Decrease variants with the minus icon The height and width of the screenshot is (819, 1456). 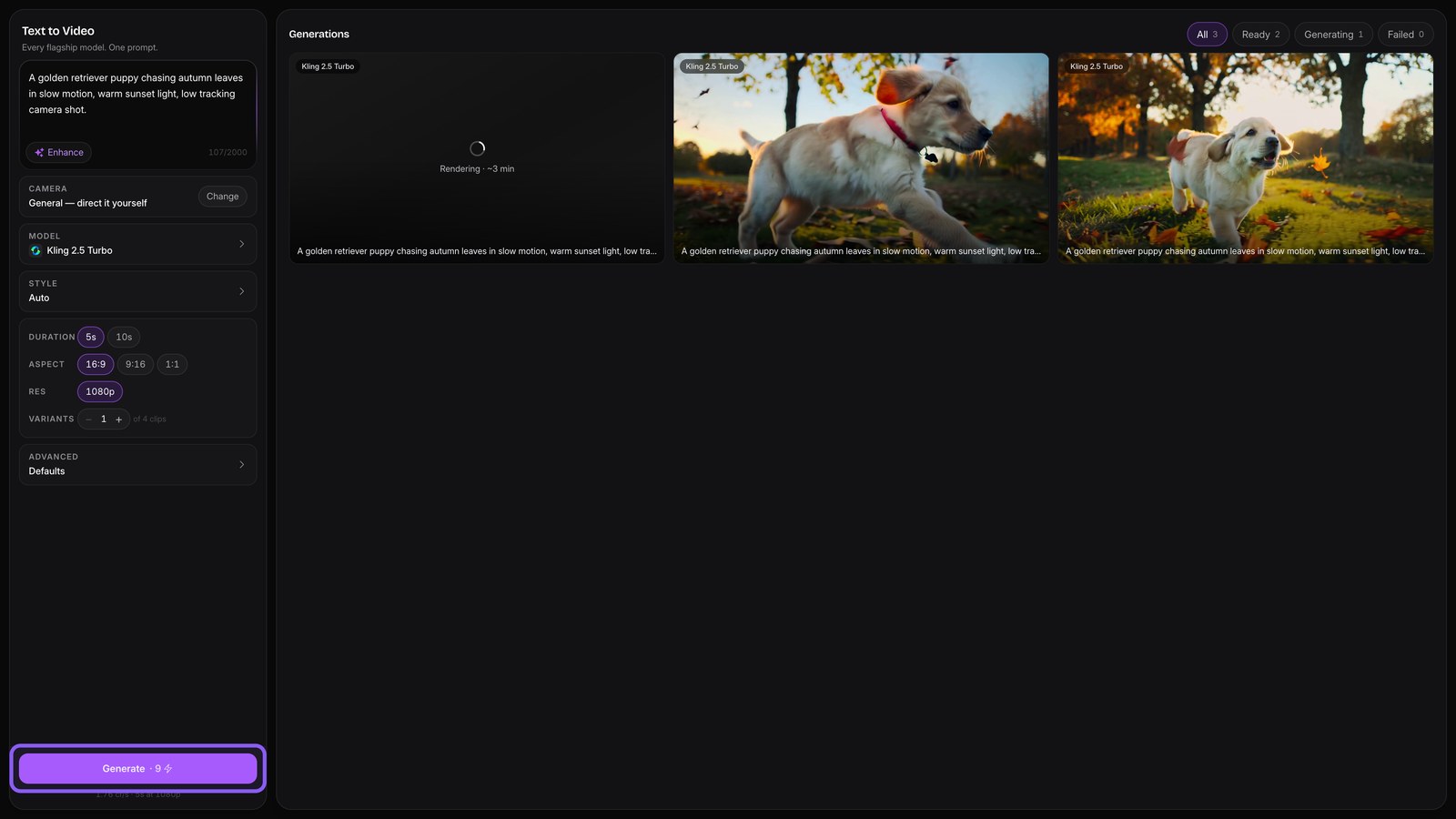pyautogui.click(x=89, y=420)
